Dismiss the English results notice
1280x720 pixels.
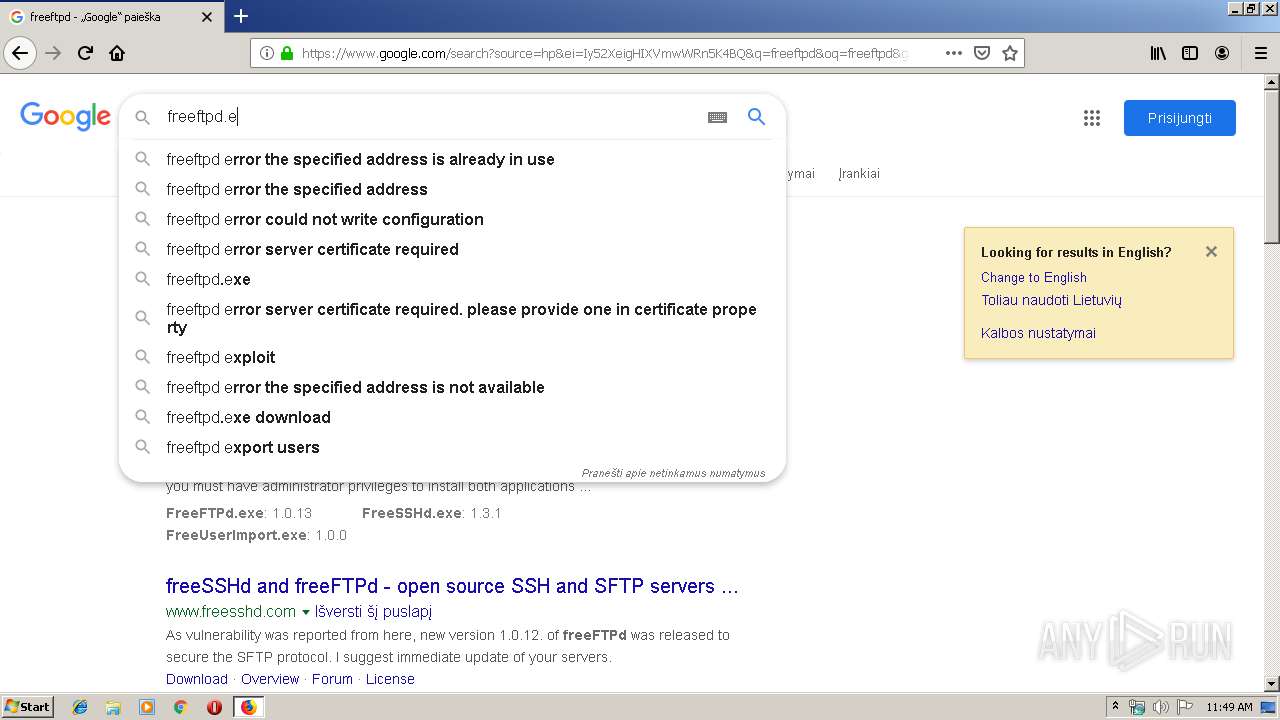(x=1211, y=252)
